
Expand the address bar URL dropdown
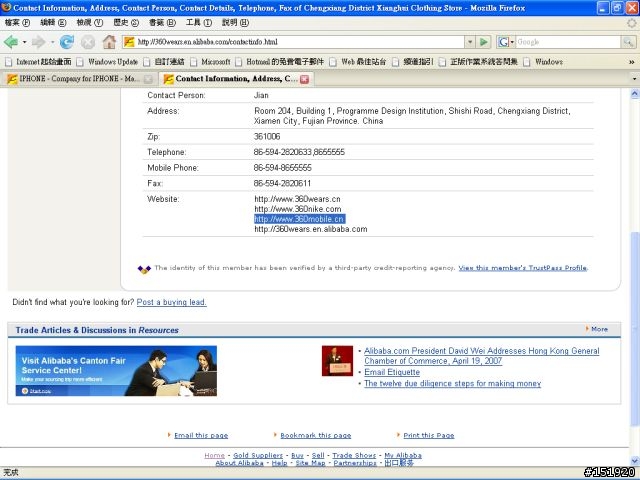click(470, 42)
